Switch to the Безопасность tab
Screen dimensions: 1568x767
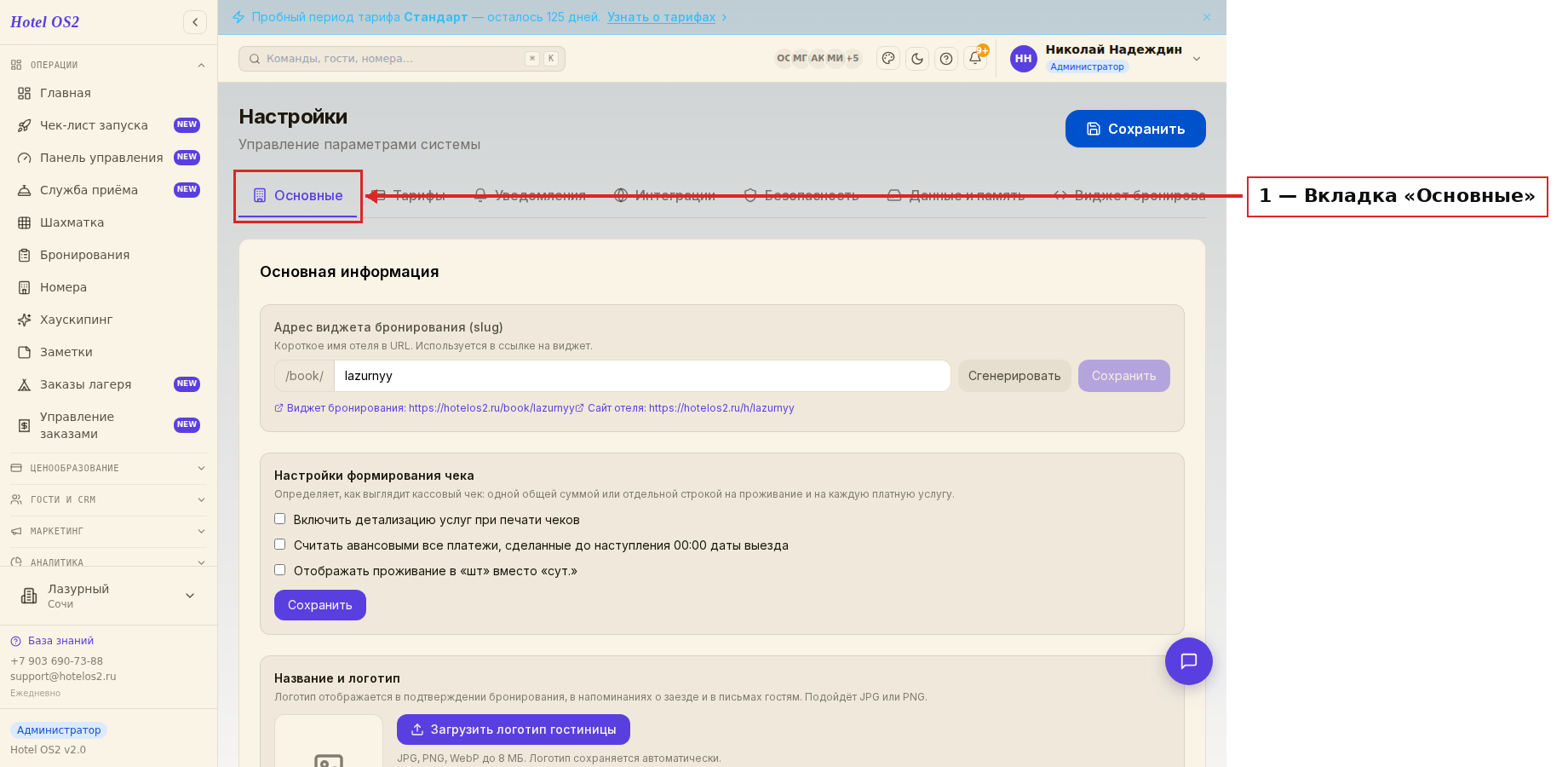click(x=801, y=196)
